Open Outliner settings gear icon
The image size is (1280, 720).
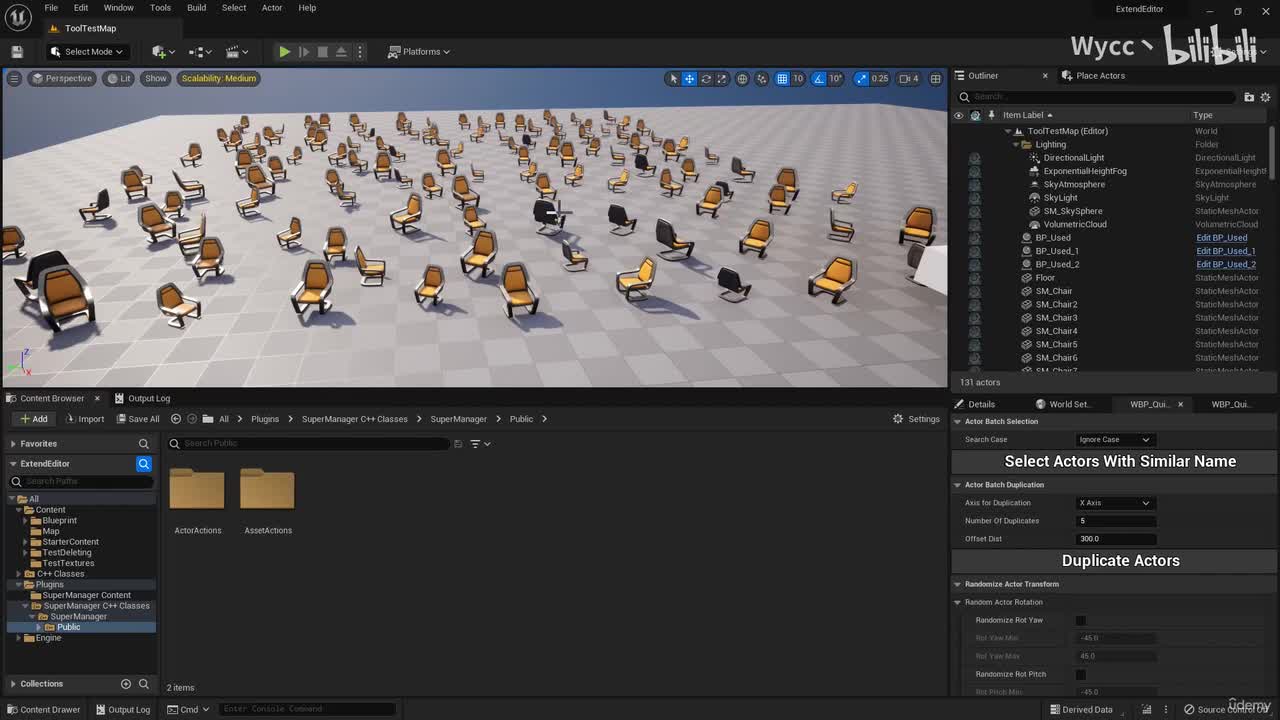(x=1265, y=97)
